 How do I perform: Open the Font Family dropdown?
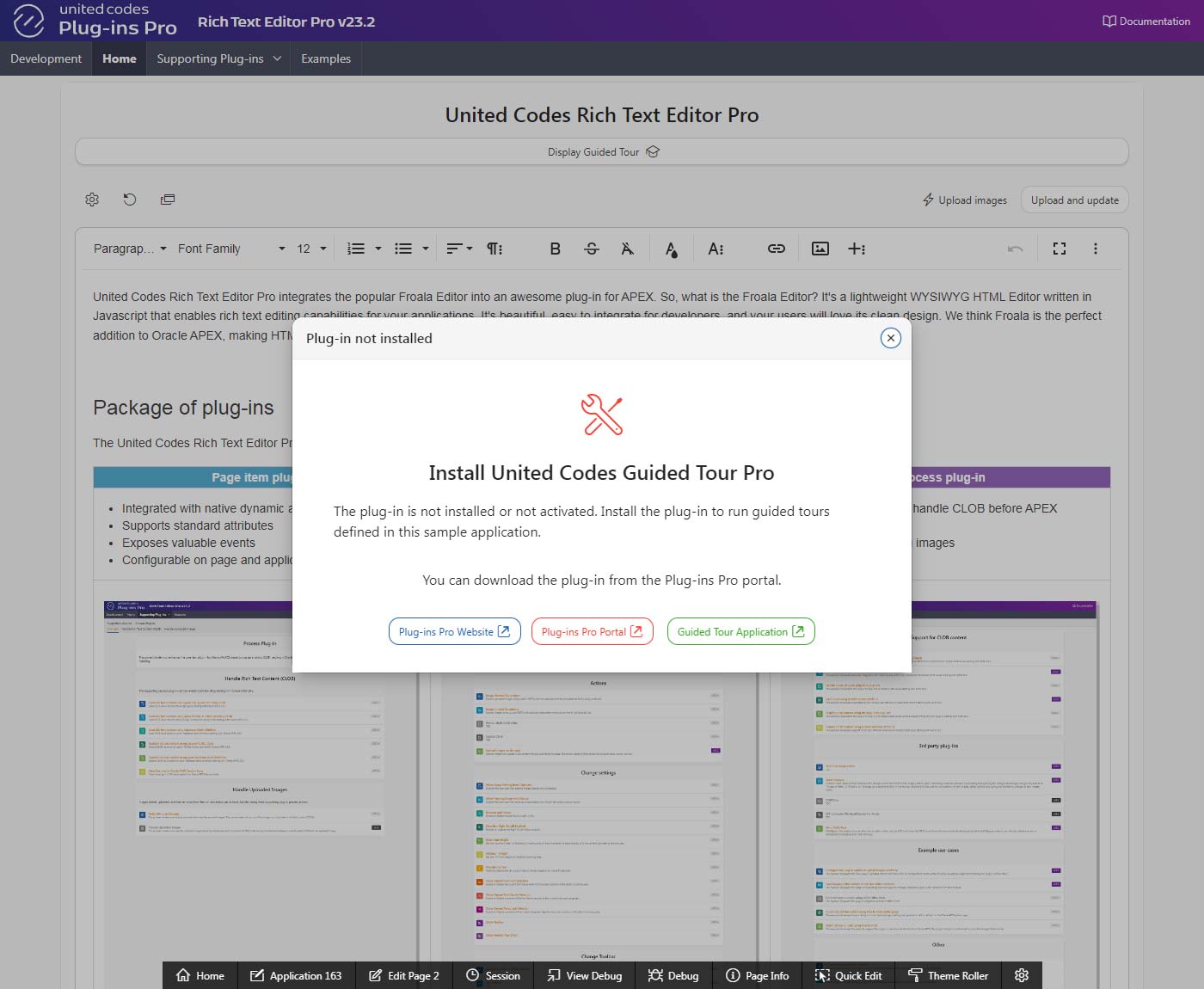[x=231, y=249]
